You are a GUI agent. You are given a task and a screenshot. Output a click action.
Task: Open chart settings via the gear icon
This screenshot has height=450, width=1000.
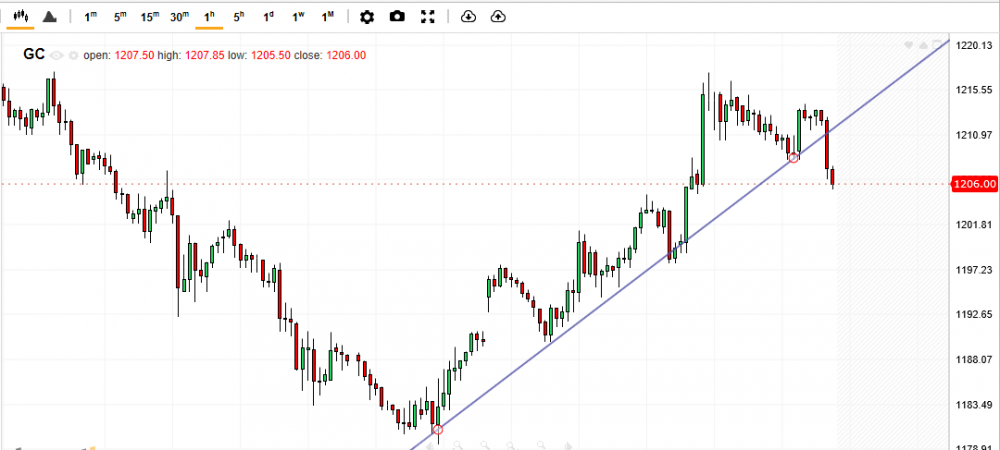pyautogui.click(x=367, y=17)
